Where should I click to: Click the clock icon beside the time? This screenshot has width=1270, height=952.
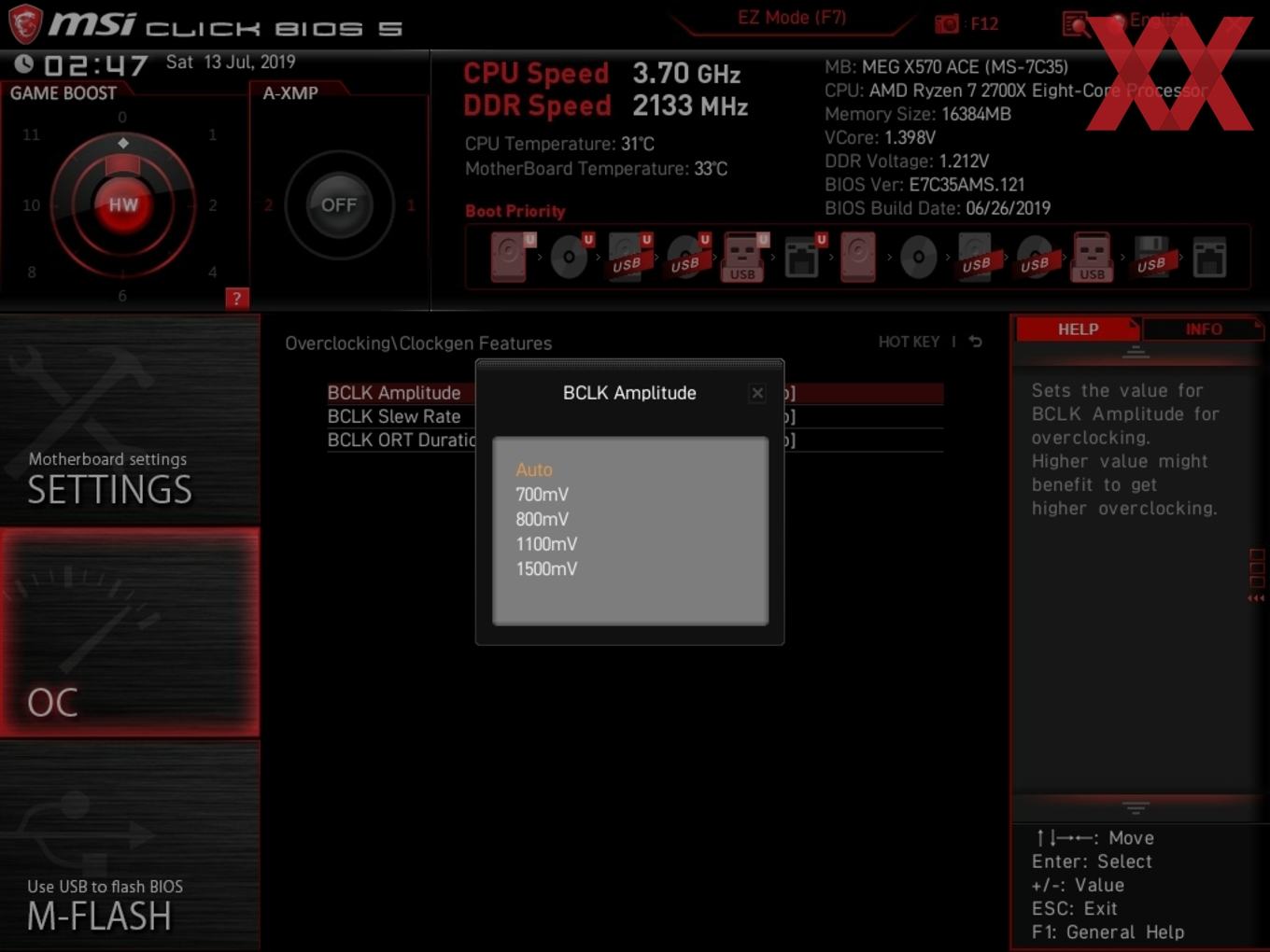(x=24, y=63)
